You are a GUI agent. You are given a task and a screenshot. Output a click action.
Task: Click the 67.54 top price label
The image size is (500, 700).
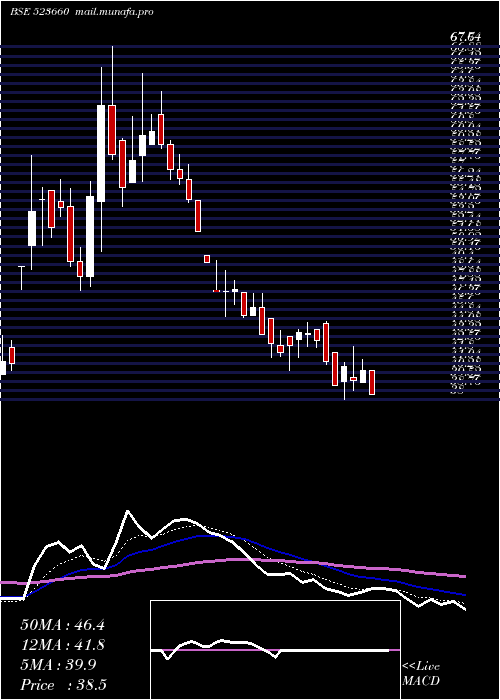[465, 37]
